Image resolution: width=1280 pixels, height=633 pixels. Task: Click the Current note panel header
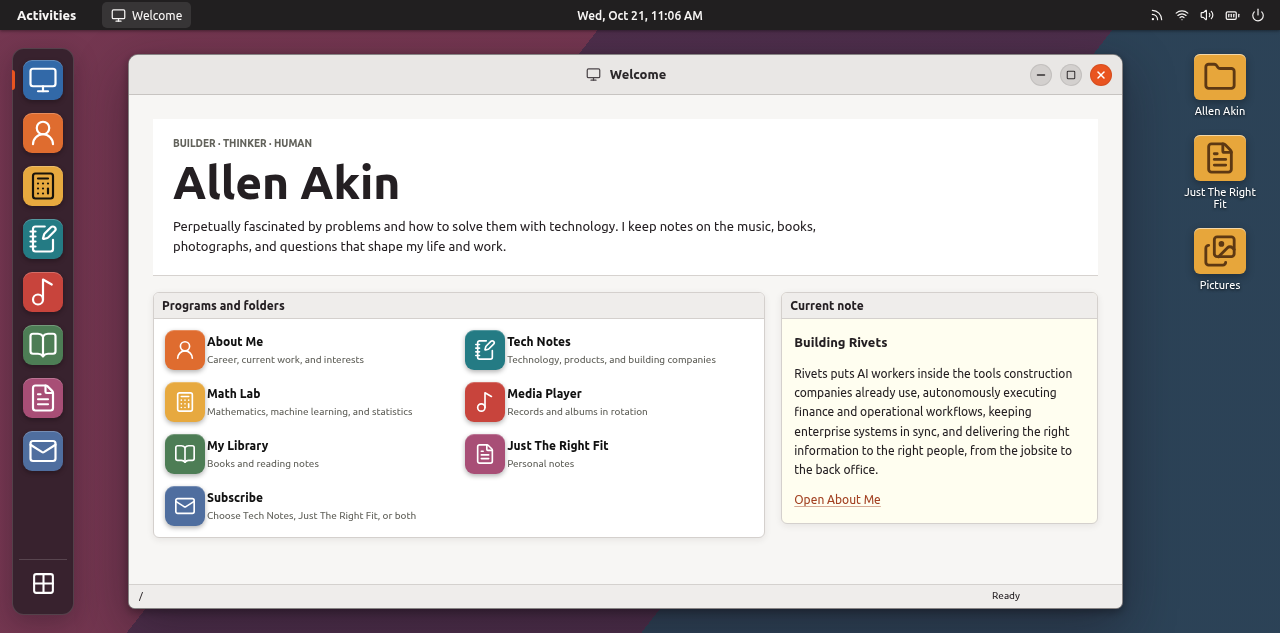click(x=939, y=306)
